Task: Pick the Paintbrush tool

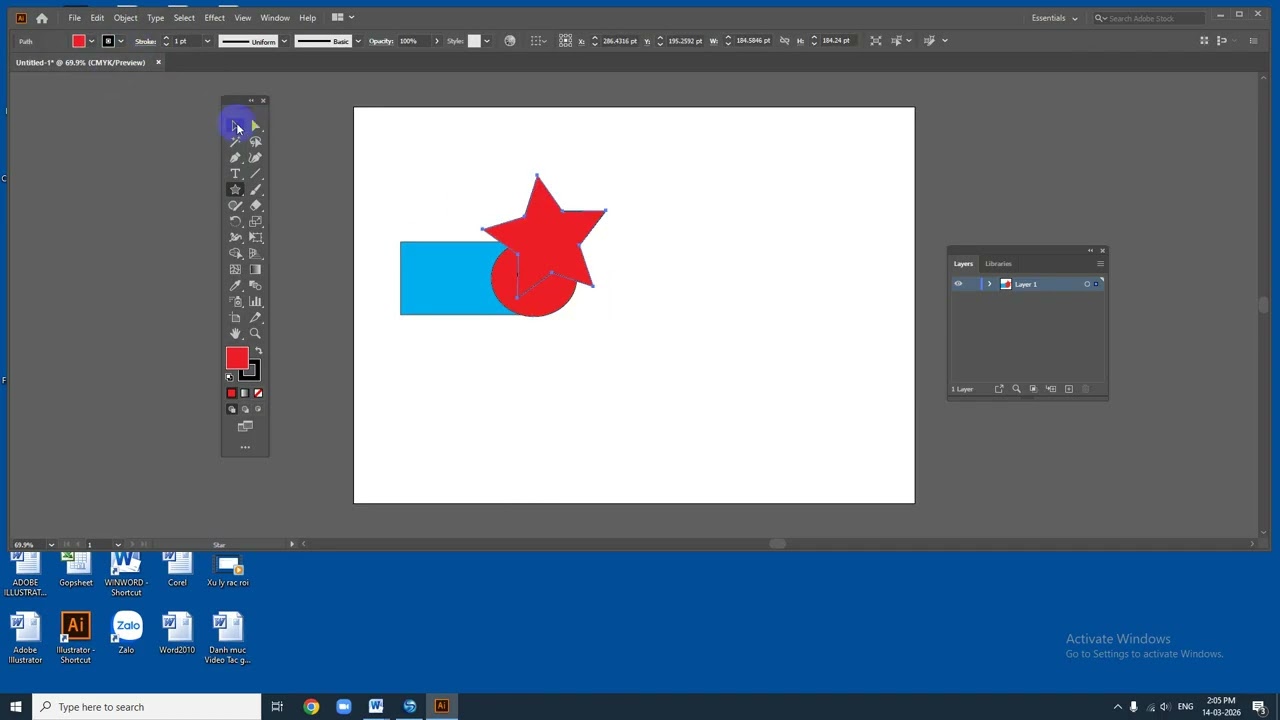Action: point(255,190)
